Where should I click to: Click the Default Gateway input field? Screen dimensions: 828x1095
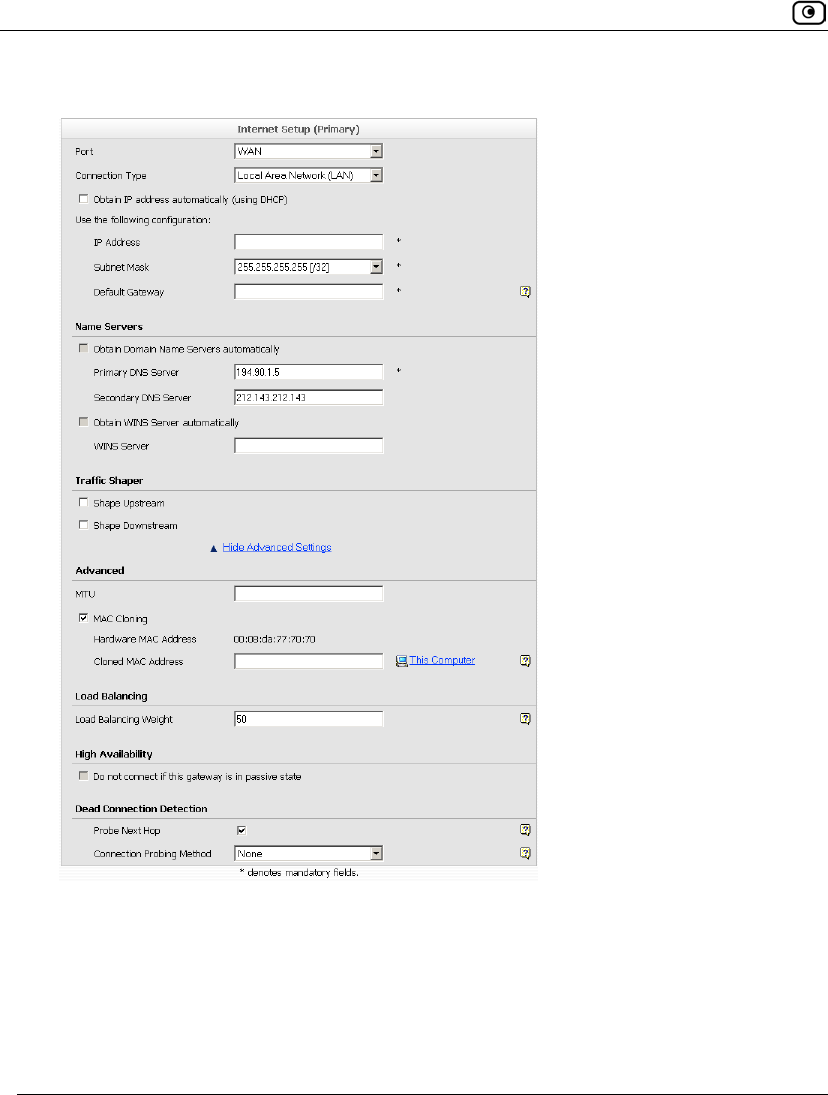(x=309, y=292)
